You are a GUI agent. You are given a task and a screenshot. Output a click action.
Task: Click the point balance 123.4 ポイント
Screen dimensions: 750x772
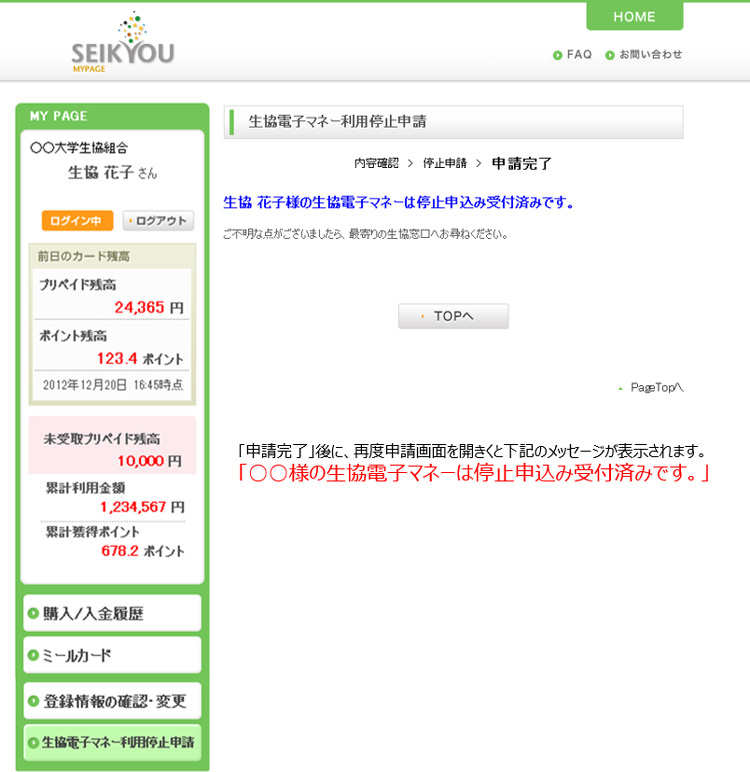pyautogui.click(x=140, y=358)
